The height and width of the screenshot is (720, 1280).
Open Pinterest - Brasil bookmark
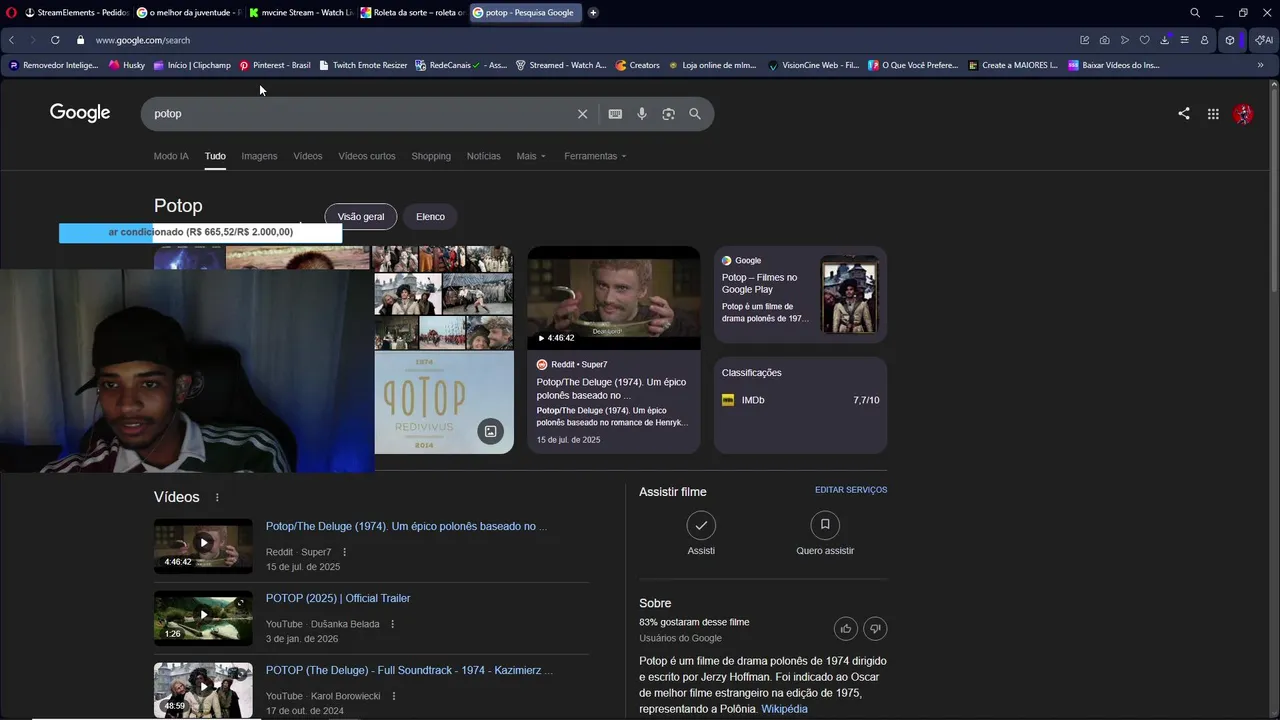tap(274, 65)
